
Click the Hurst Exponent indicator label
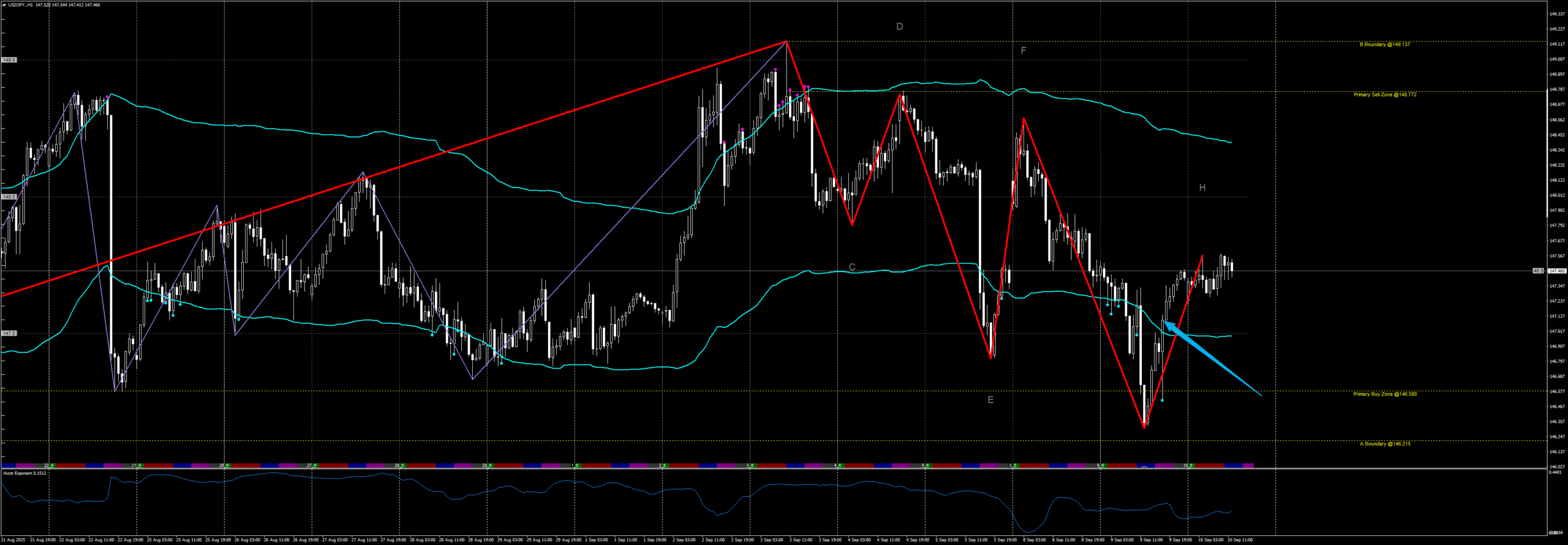24,473
